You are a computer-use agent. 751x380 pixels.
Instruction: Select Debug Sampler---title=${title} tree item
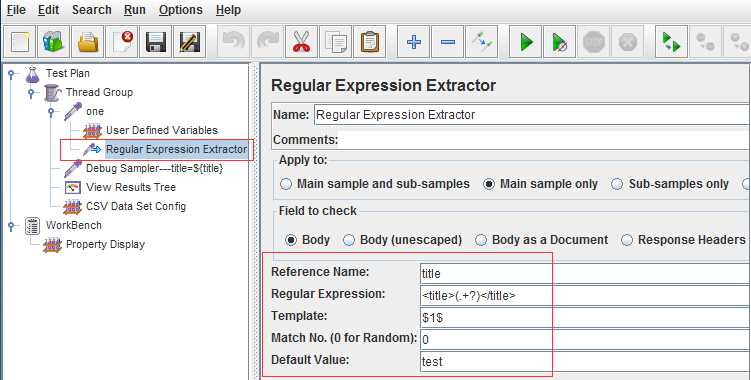[154, 168]
